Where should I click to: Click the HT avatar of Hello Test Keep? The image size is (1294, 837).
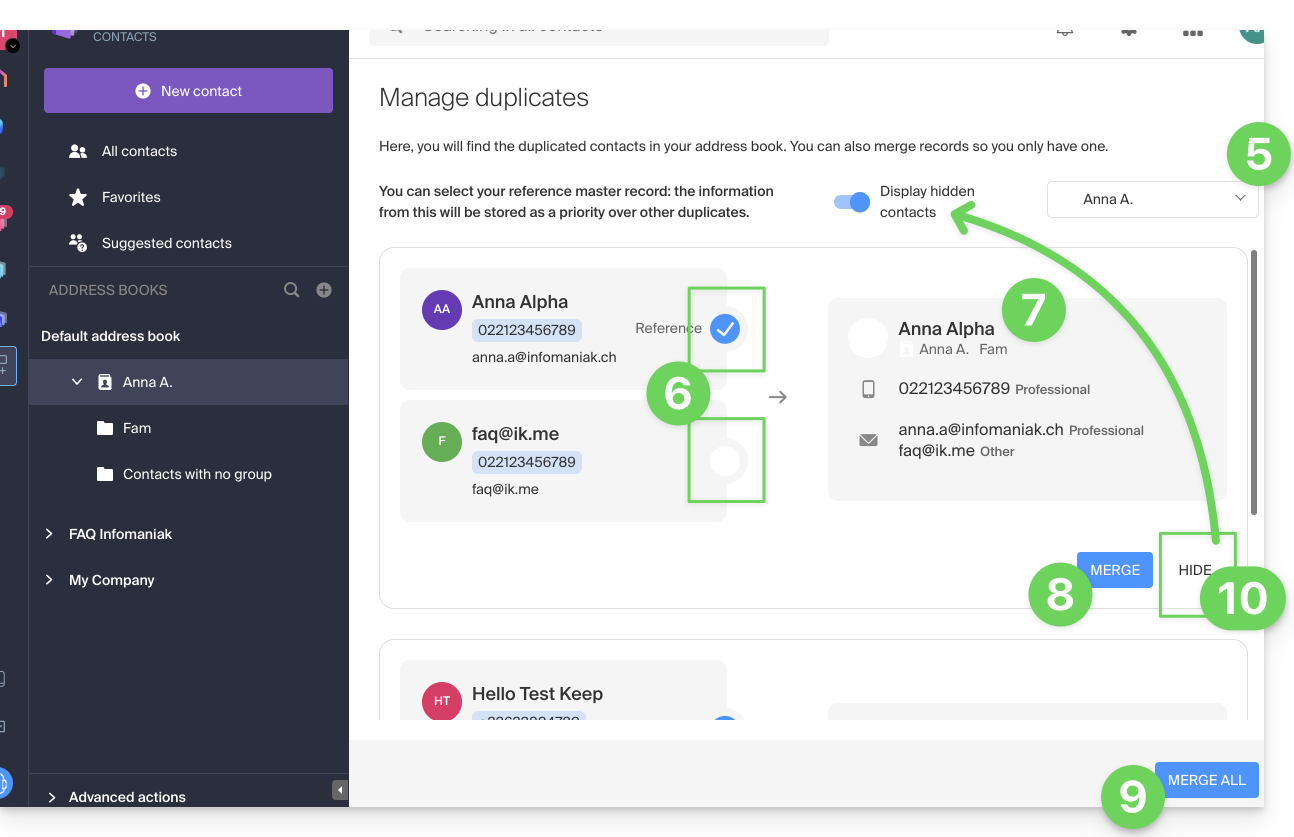(x=442, y=701)
